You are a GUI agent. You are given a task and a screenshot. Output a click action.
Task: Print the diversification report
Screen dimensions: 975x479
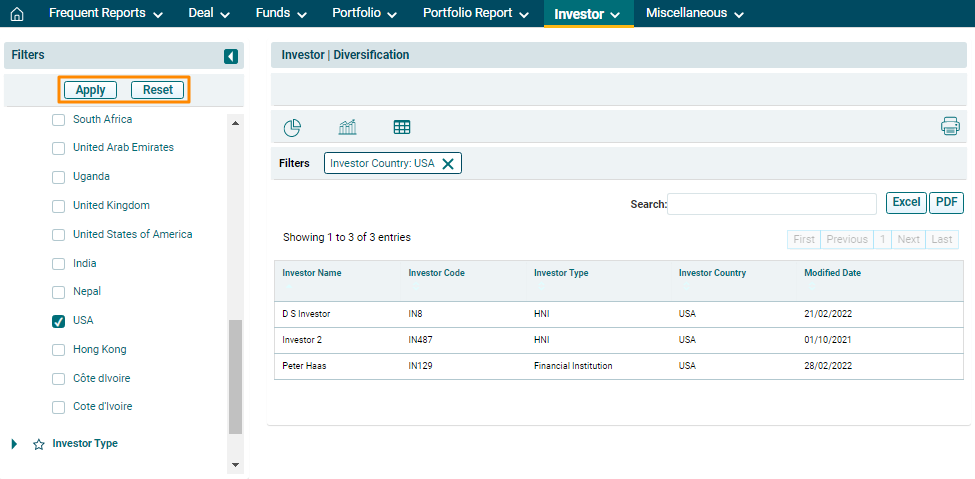click(x=949, y=126)
